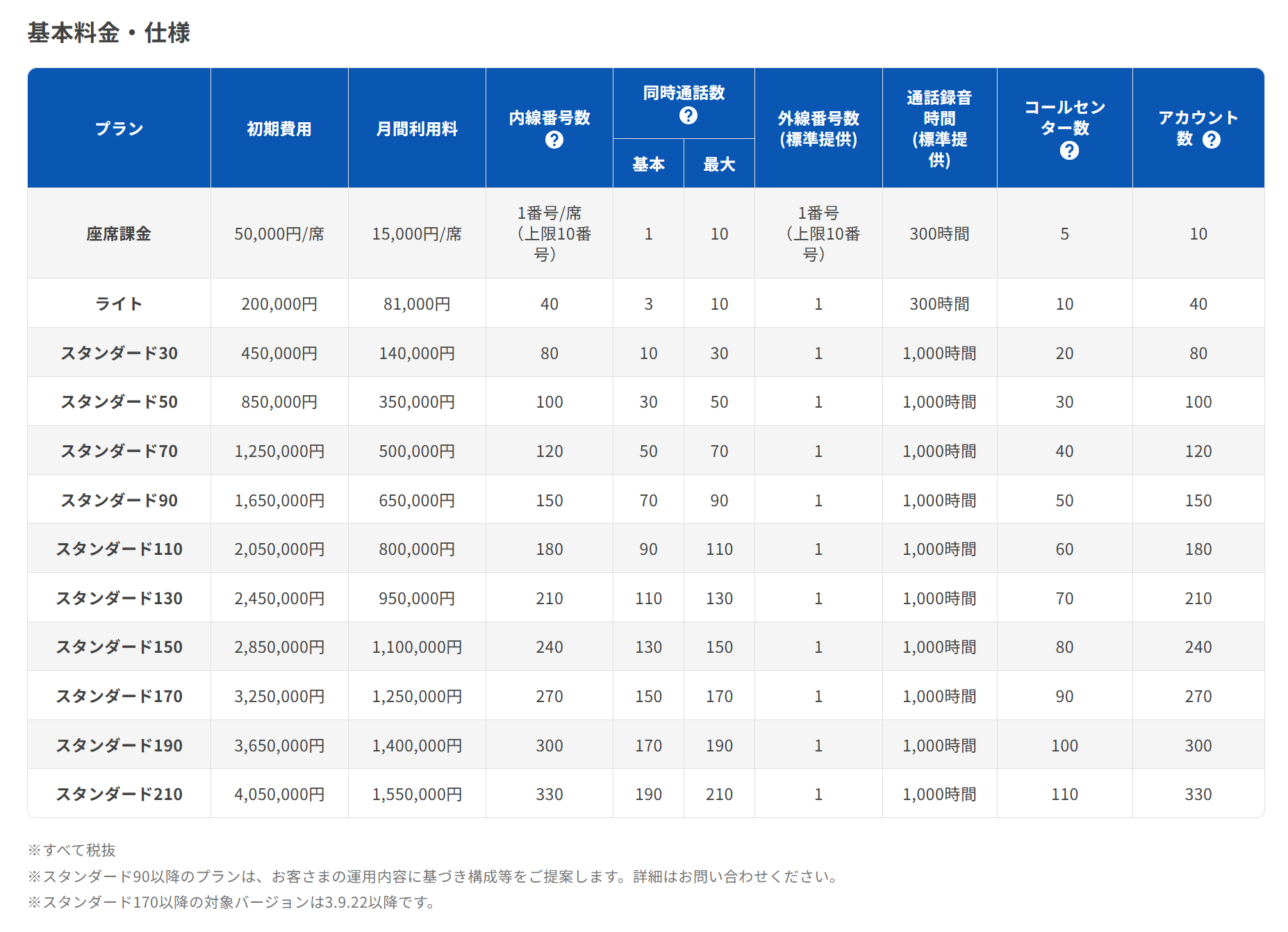Click the スタンダード90 row label
This screenshot has width=1288, height=932.
click(x=119, y=501)
